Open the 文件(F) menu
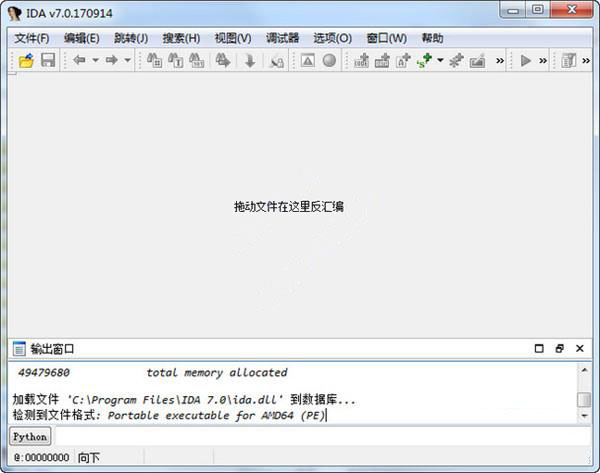Viewport: 600px width, 473px height. pos(32,38)
